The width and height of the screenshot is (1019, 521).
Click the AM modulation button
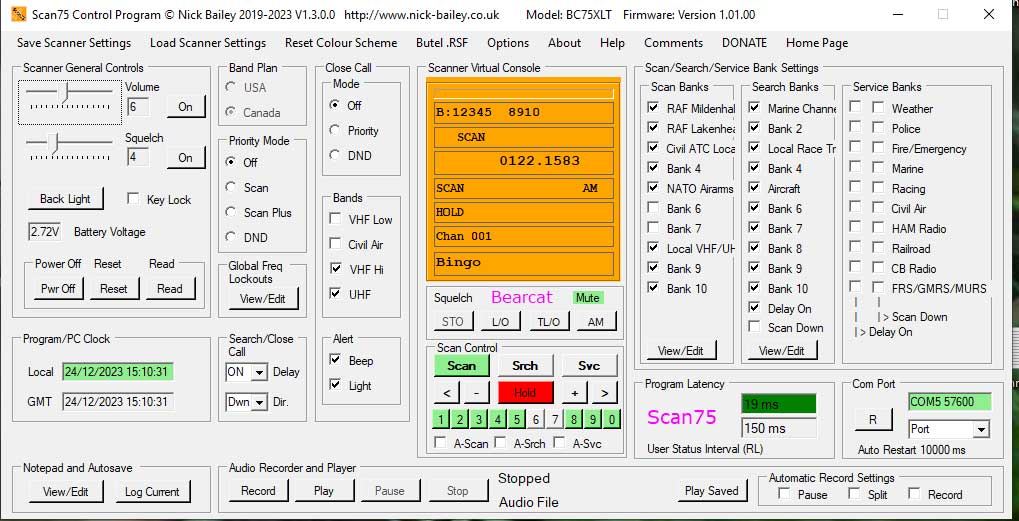(595, 322)
